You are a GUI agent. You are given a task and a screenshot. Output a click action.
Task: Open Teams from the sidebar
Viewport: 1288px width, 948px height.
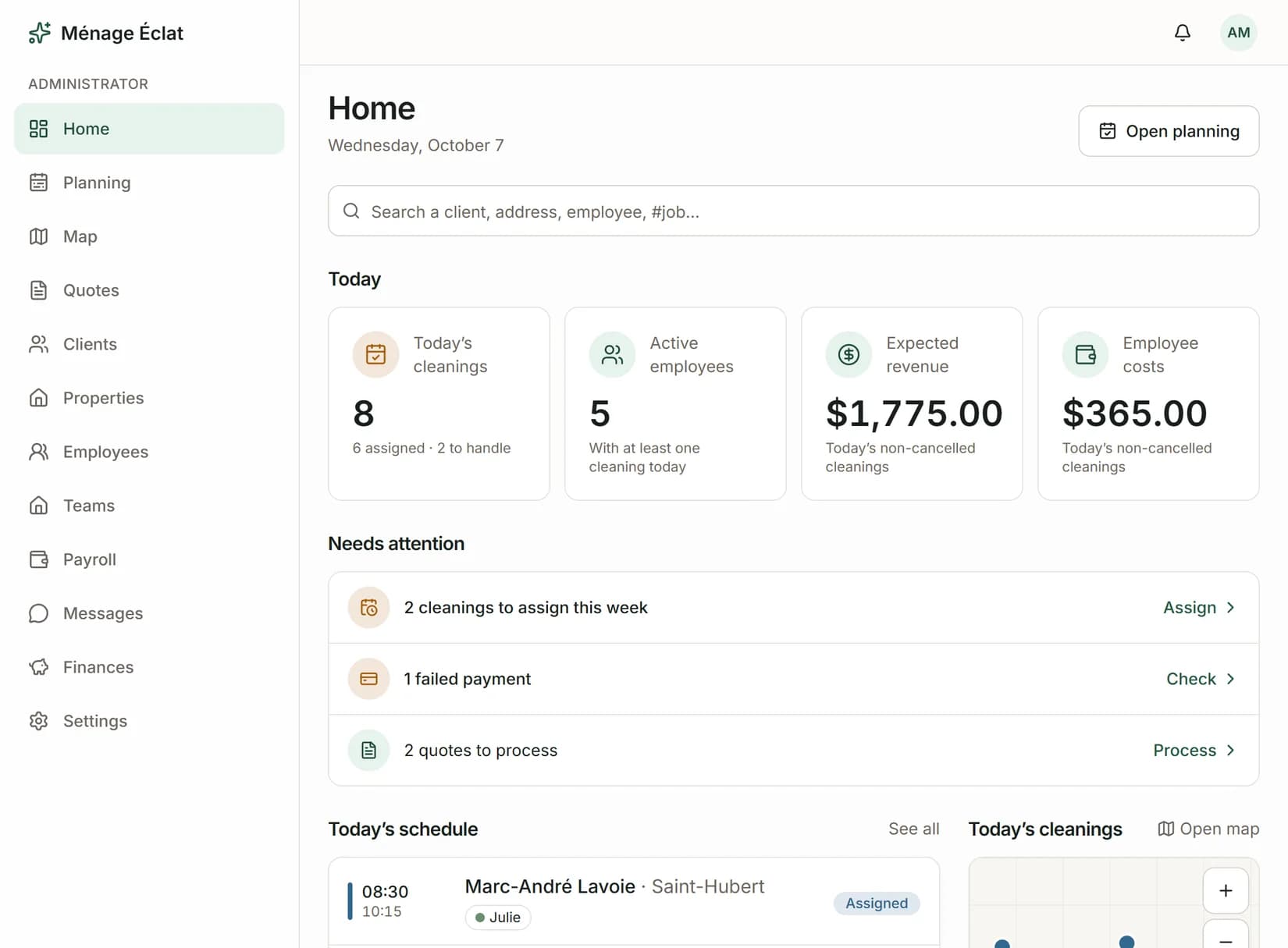click(x=149, y=506)
